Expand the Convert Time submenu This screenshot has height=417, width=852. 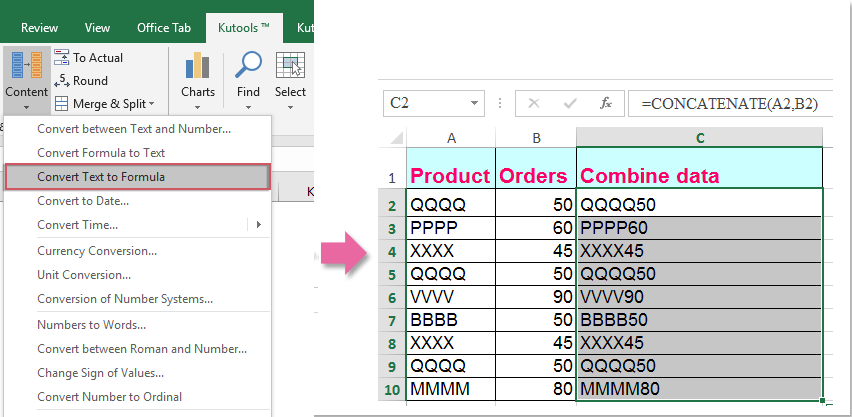tap(258, 225)
